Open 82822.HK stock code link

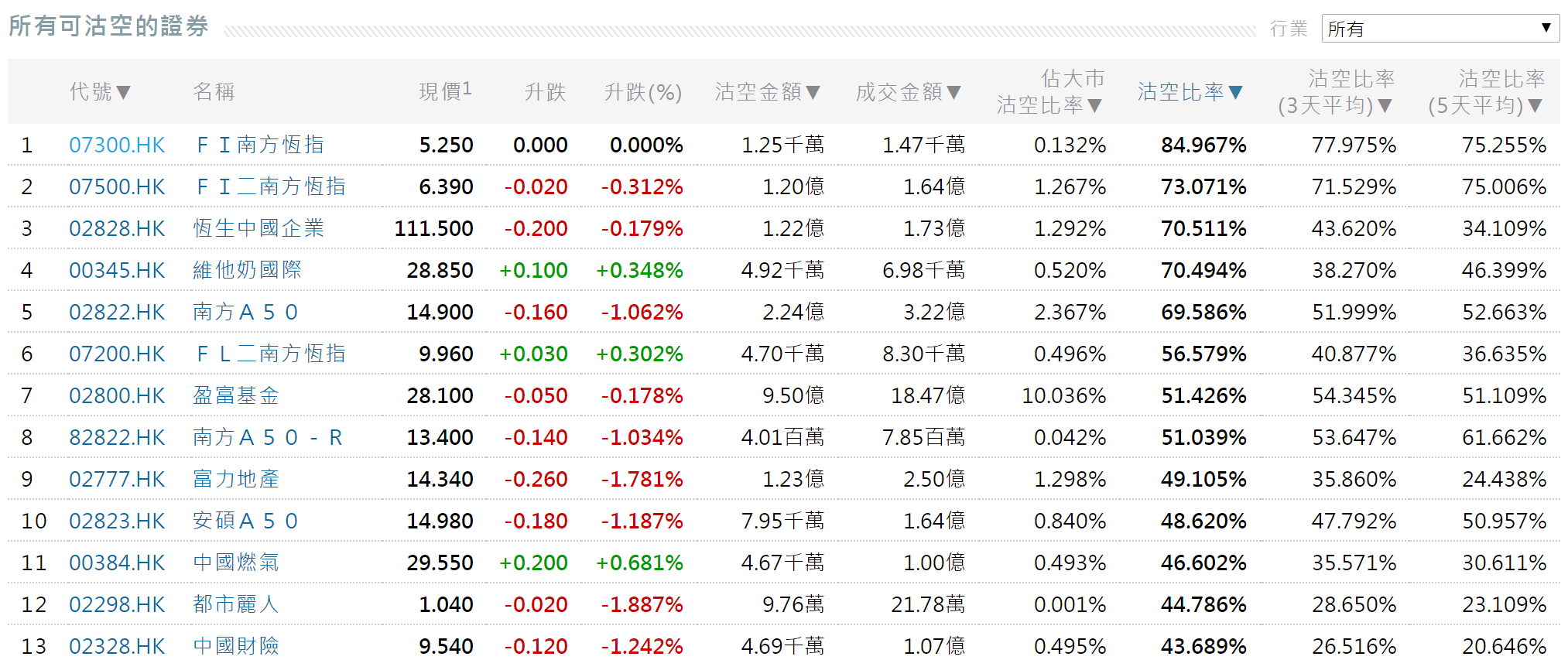(x=117, y=437)
